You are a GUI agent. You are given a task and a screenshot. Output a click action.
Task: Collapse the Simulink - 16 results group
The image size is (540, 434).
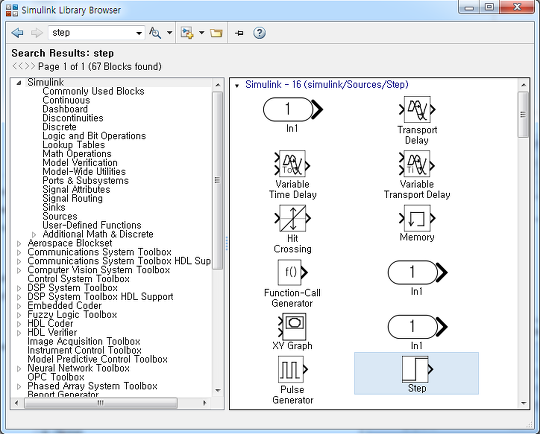(237, 85)
